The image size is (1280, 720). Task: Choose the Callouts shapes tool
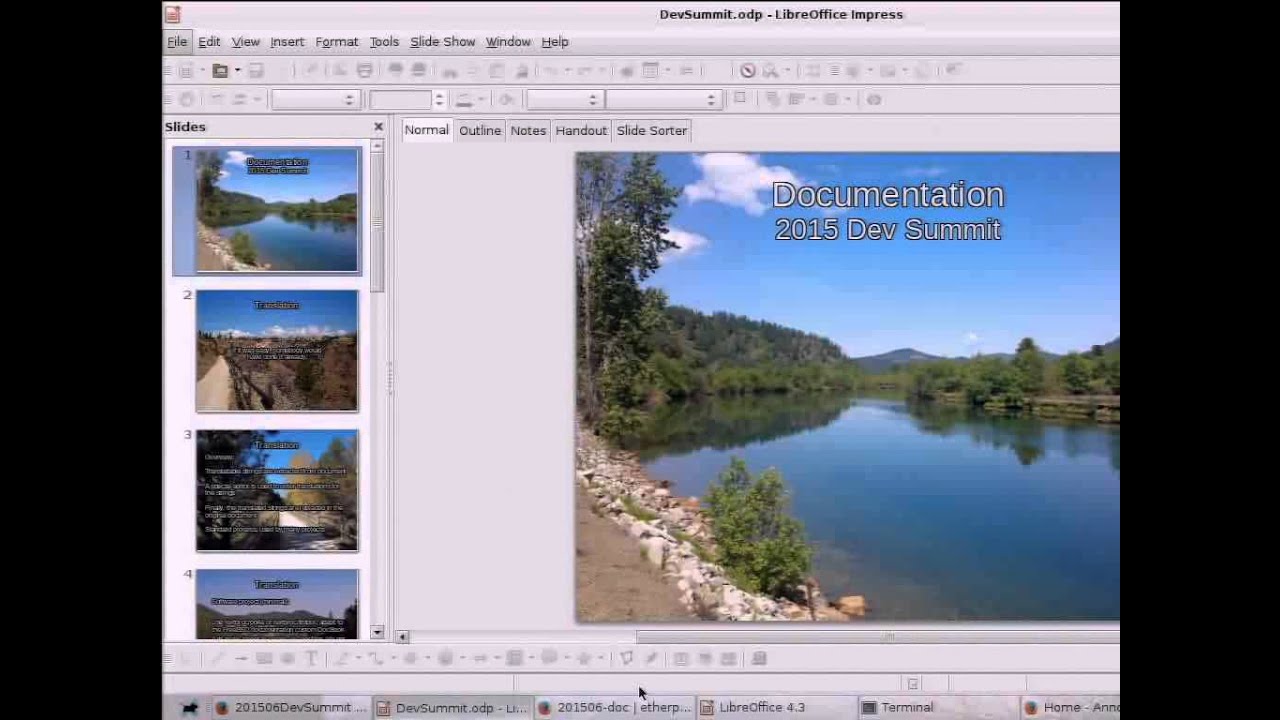click(549, 658)
